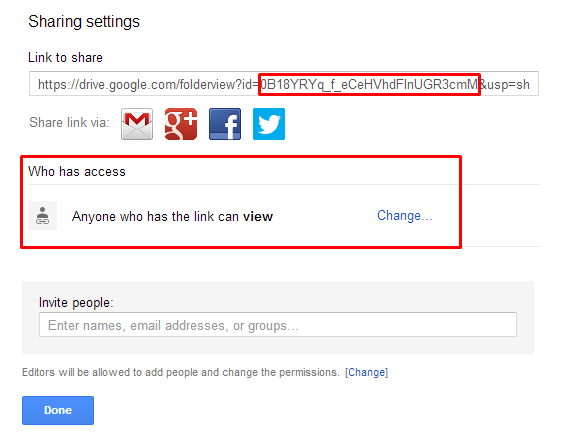Share the link via Gmail icon
565x438 pixels.
[x=137, y=124]
